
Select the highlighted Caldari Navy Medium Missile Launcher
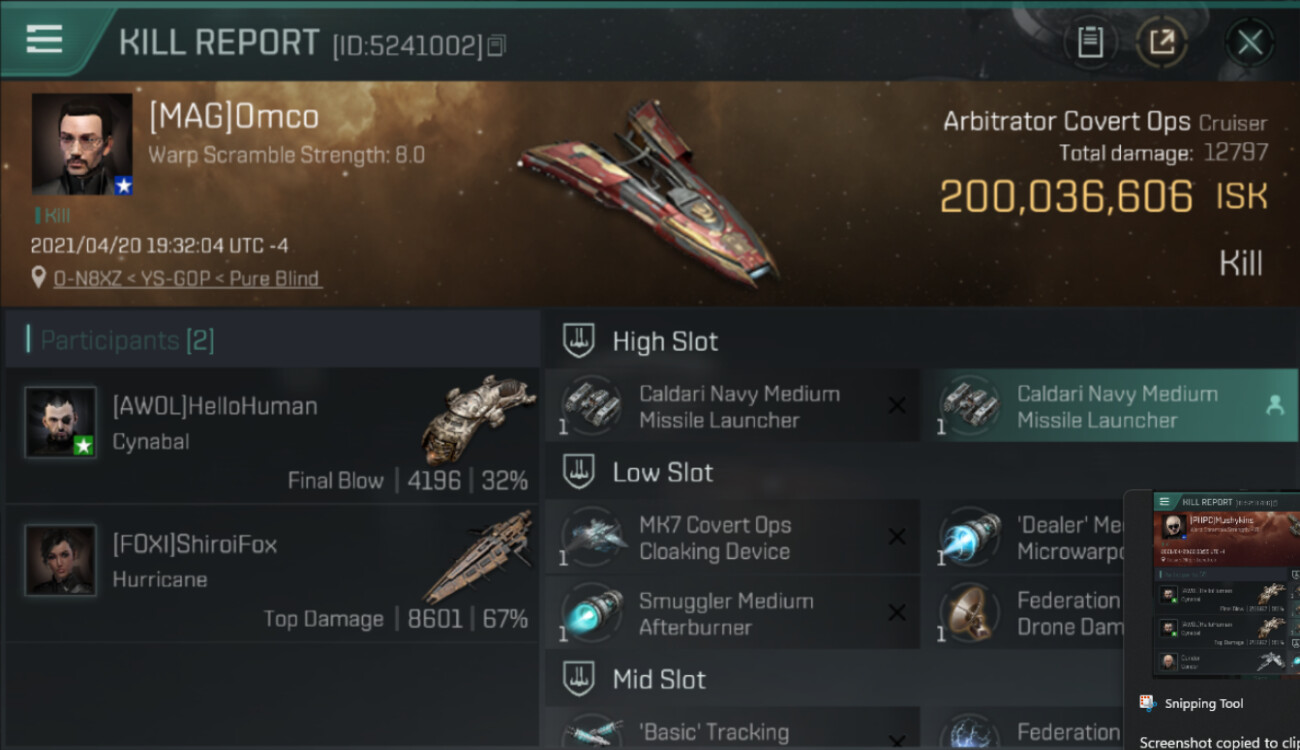click(1110, 406)
